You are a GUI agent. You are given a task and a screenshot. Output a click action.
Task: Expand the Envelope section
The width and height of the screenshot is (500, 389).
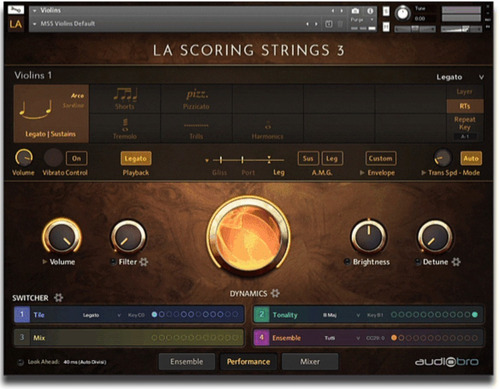pos(362,173)
